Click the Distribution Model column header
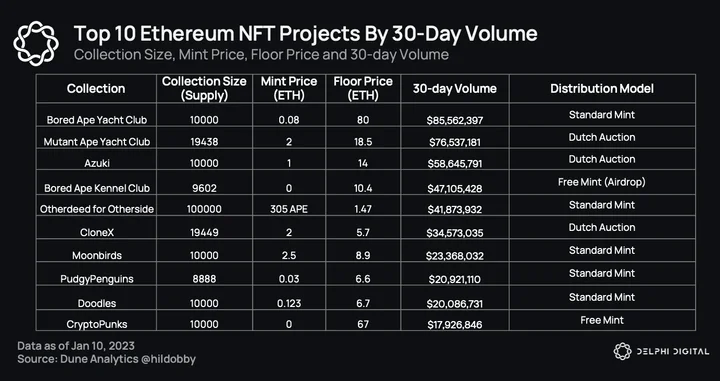The height and width of the screenshot is (381, 720). point(602,89)
